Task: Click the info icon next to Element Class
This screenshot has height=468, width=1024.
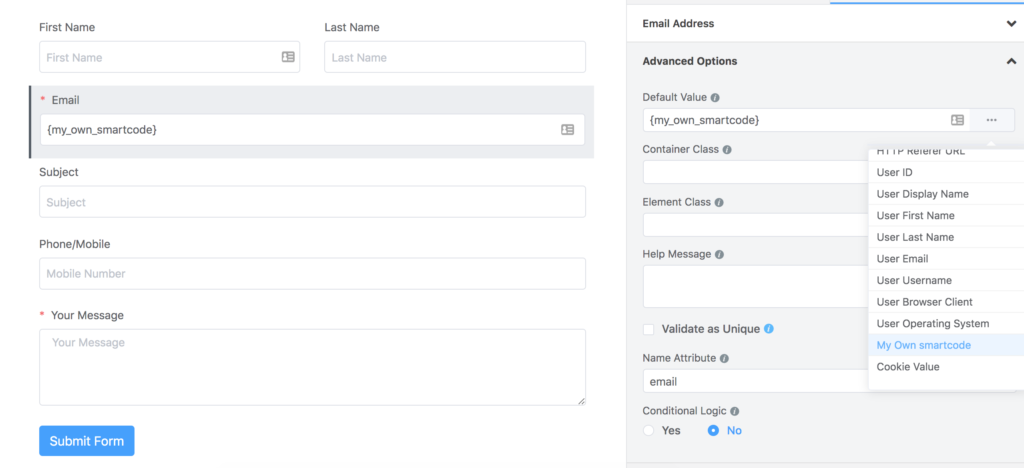Action: (x=719, y=202)
